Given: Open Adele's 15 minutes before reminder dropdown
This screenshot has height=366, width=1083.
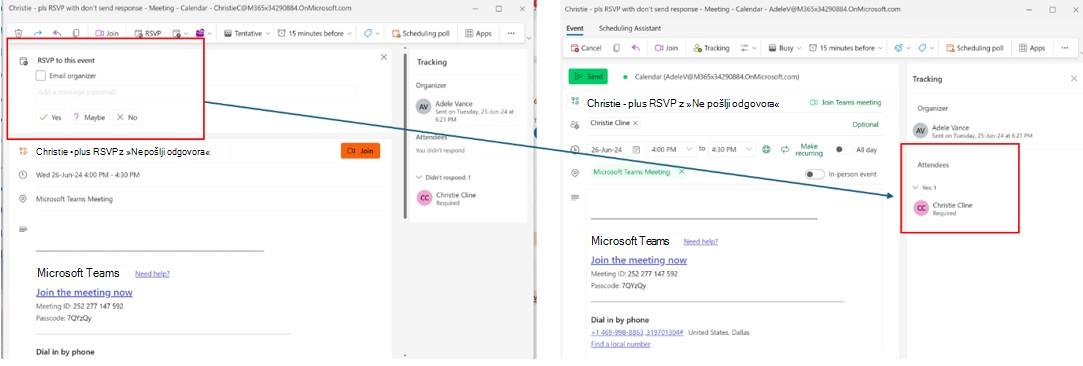Looking at the screenshot, I should click(x=845, y=48).
